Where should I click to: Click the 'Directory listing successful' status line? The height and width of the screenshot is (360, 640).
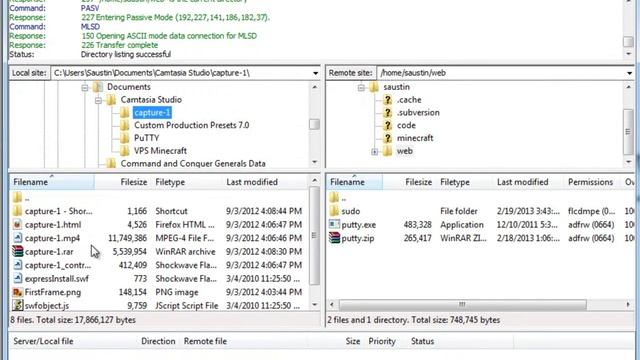(x=126, y=54)
